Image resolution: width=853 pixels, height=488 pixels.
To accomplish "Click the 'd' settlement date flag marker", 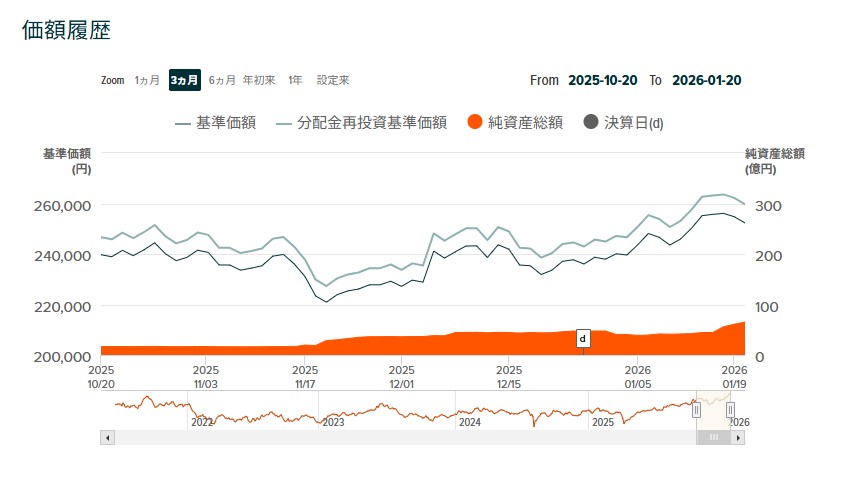I will pos(583,339).
